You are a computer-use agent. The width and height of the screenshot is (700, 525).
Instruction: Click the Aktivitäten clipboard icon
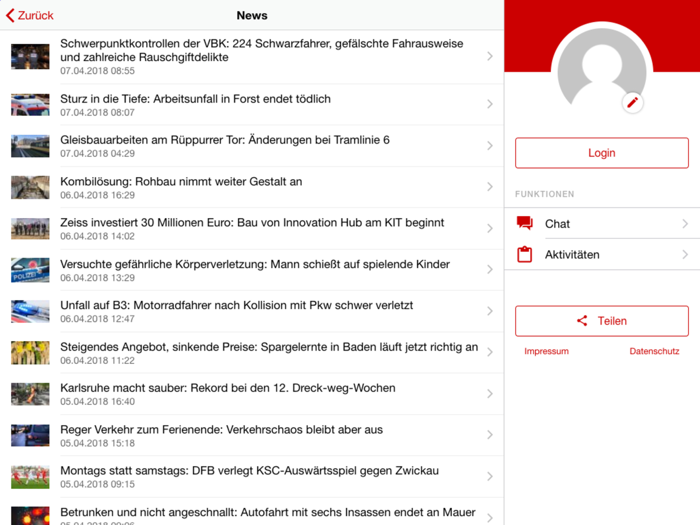point(525,254)
